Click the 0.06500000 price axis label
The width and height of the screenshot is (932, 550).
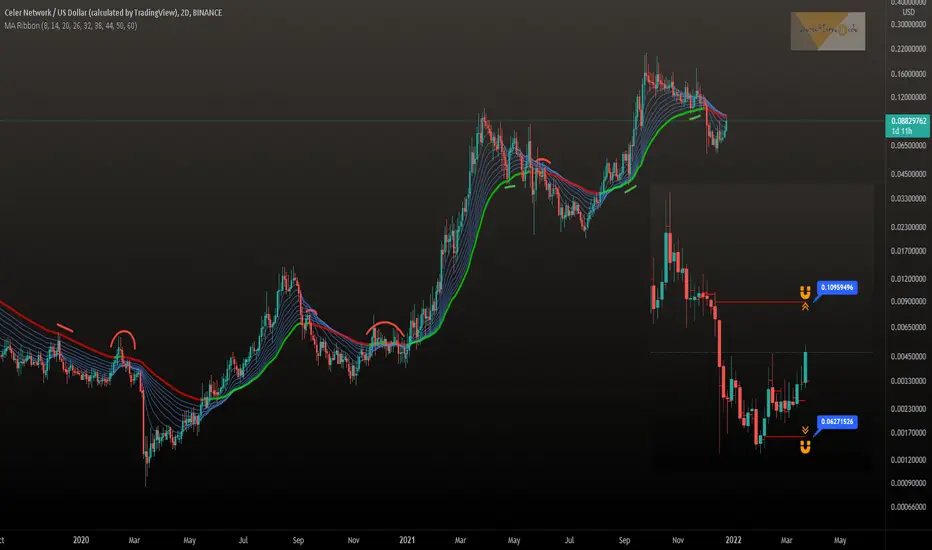pyautogui.click(x=908, y=146)
